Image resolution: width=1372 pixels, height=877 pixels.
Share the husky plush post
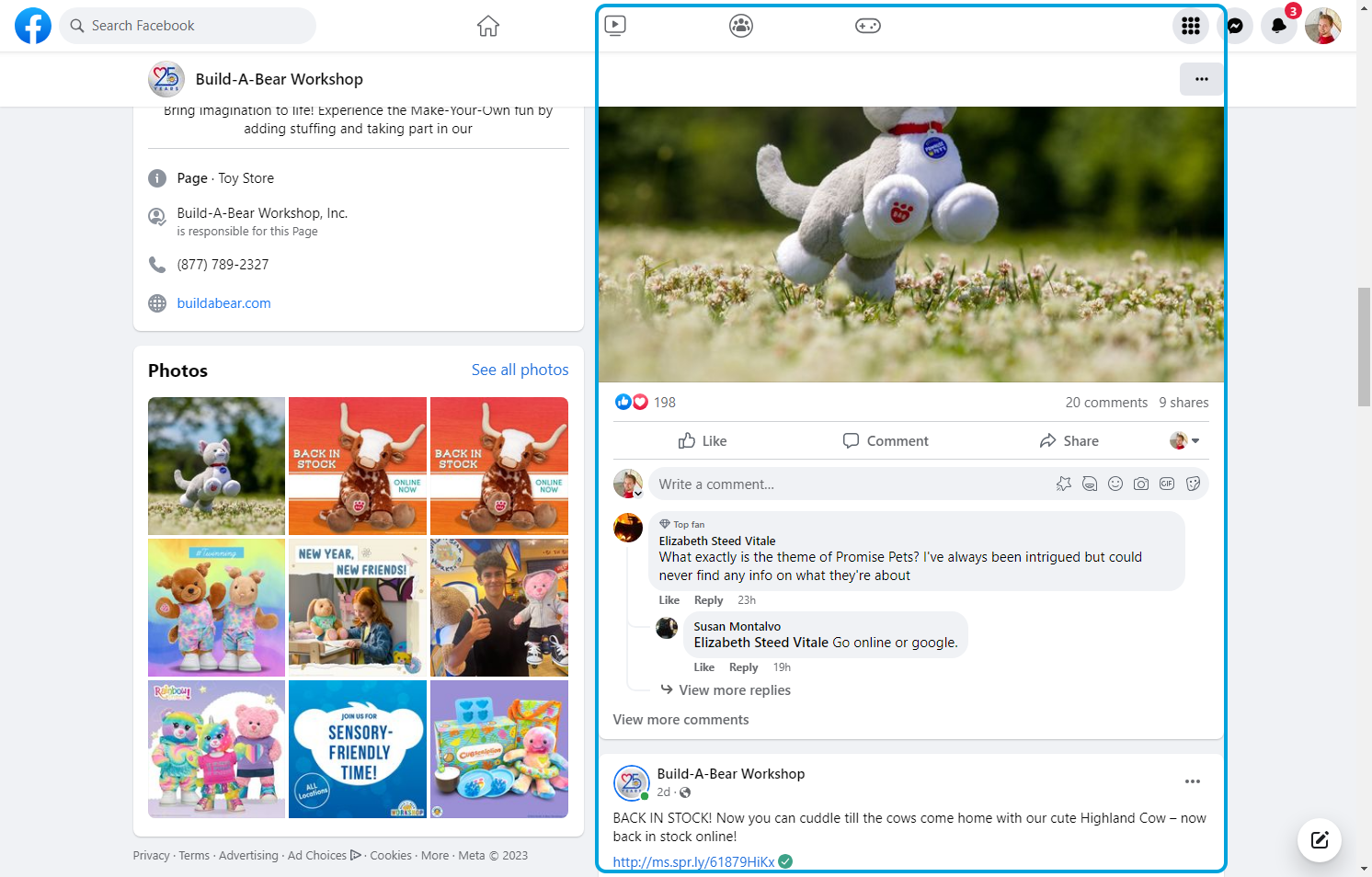1069,441
